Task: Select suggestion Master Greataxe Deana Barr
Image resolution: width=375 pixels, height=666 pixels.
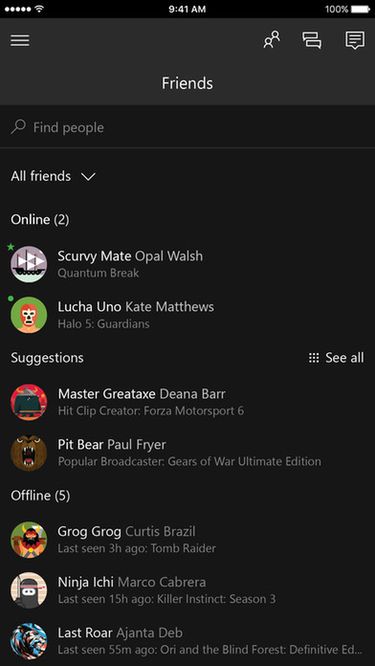Action: (187, 402)
